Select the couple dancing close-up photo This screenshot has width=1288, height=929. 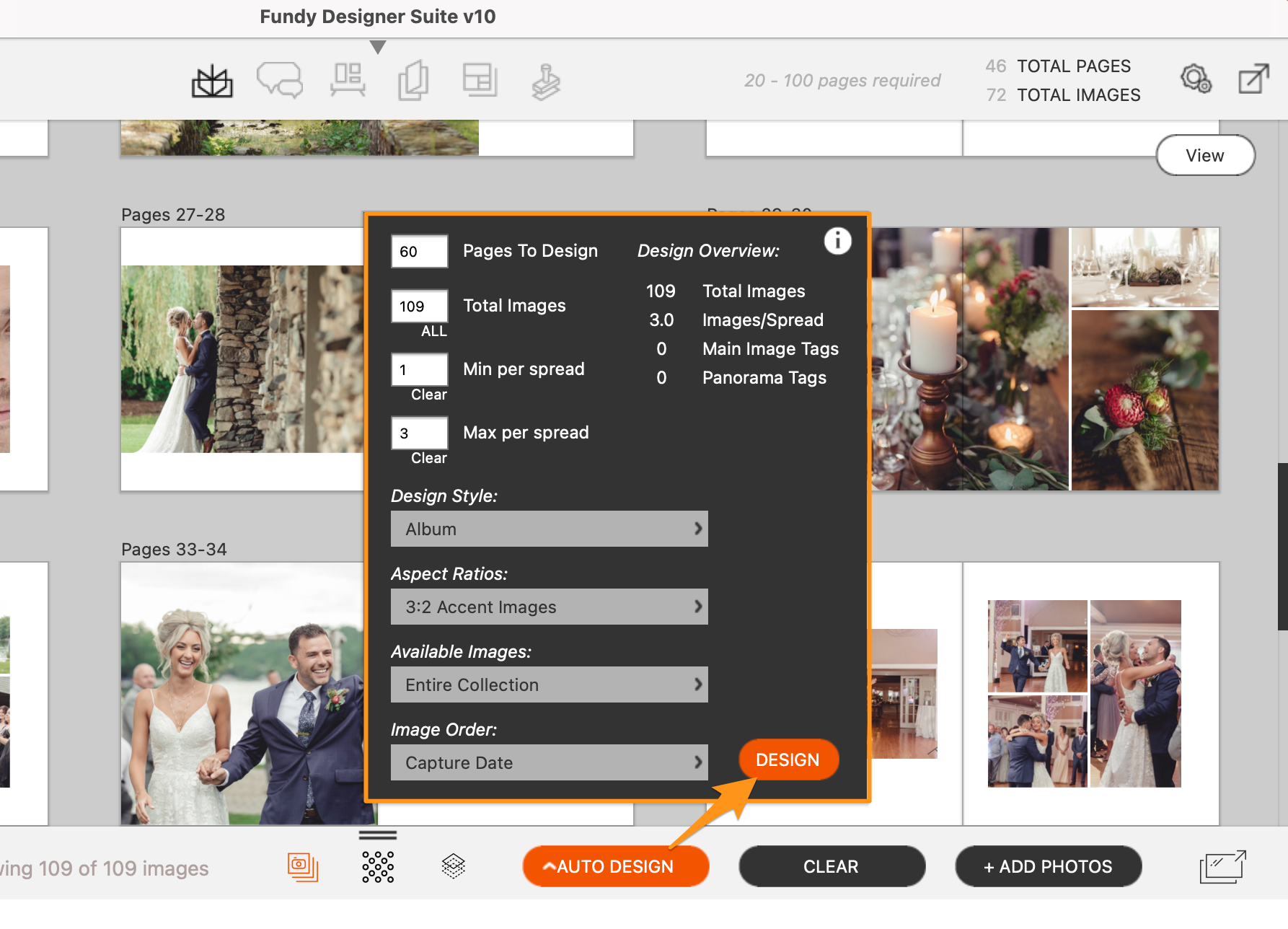click(1136, 693)
